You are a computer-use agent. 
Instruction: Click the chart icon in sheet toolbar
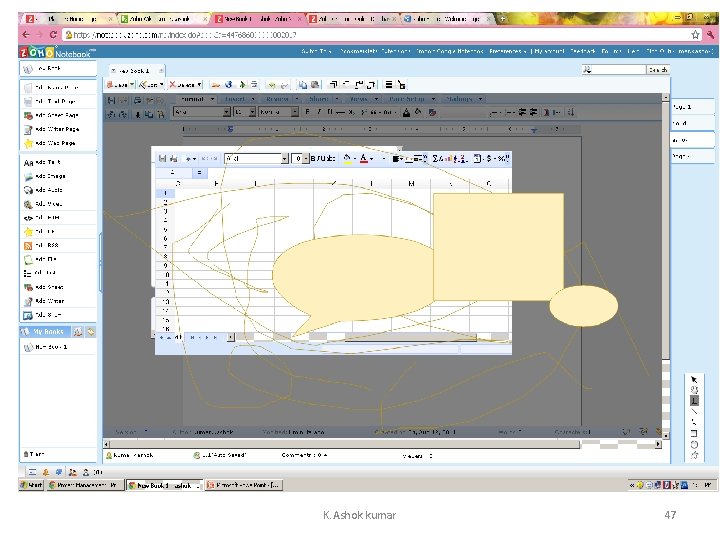click(449, 158)
